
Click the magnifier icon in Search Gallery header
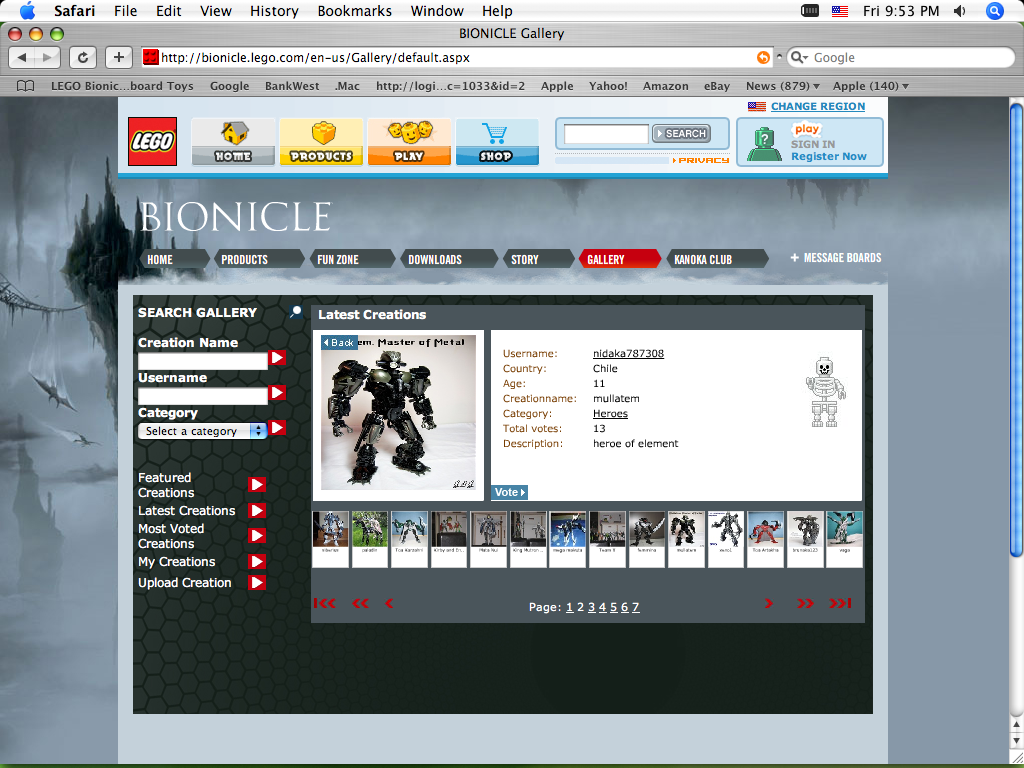click(295, 312)
